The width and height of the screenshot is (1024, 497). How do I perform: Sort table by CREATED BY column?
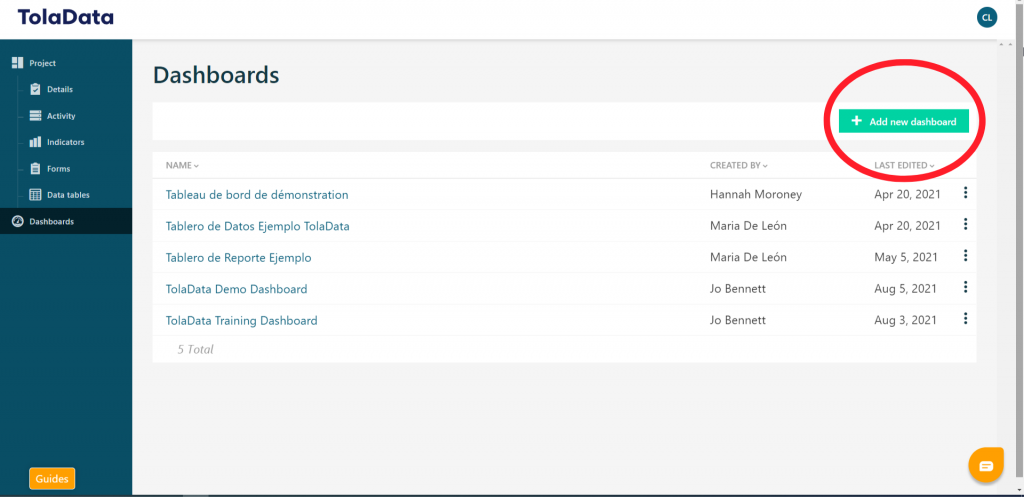[x=739, y=165]
